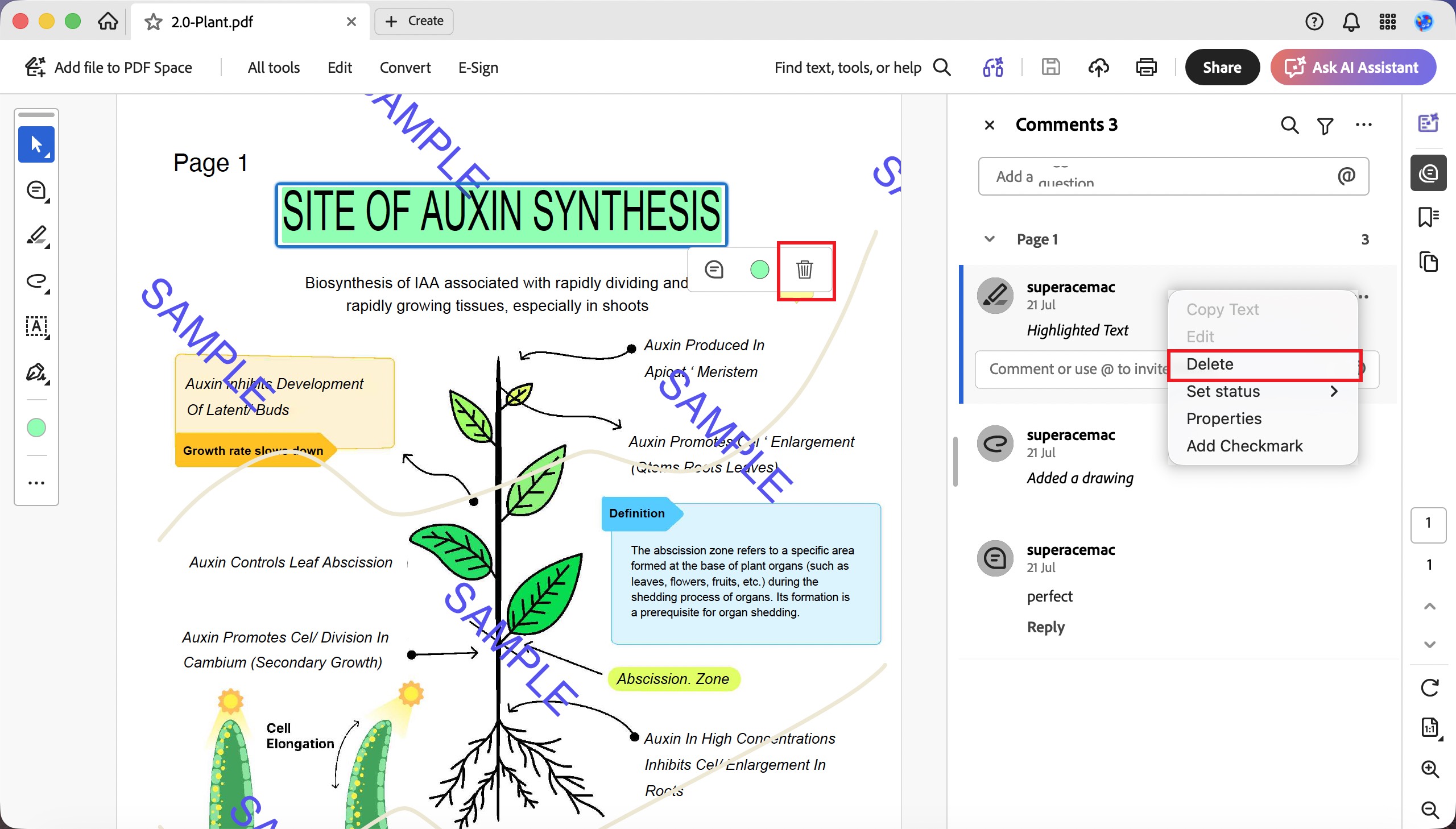
Task: Filter comments with funnel icon
Action: coord(1325,126)
